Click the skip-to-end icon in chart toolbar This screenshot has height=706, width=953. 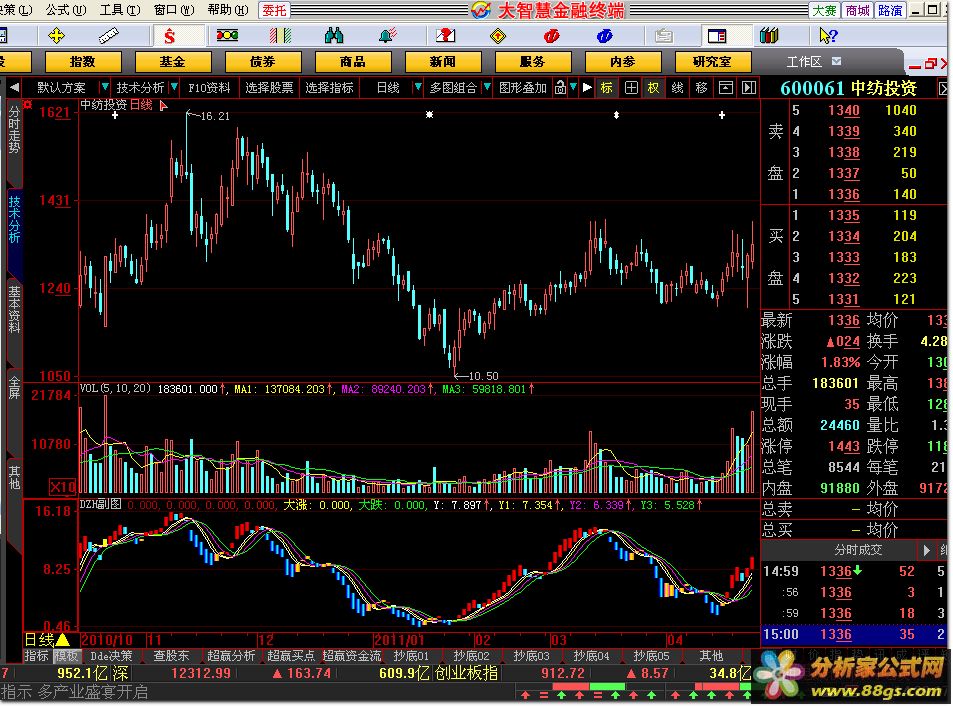(749, 87)
